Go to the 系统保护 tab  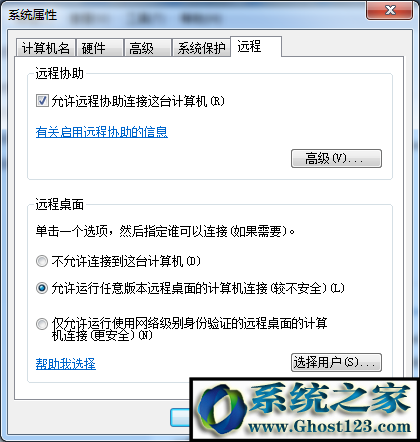pos(201,48)
